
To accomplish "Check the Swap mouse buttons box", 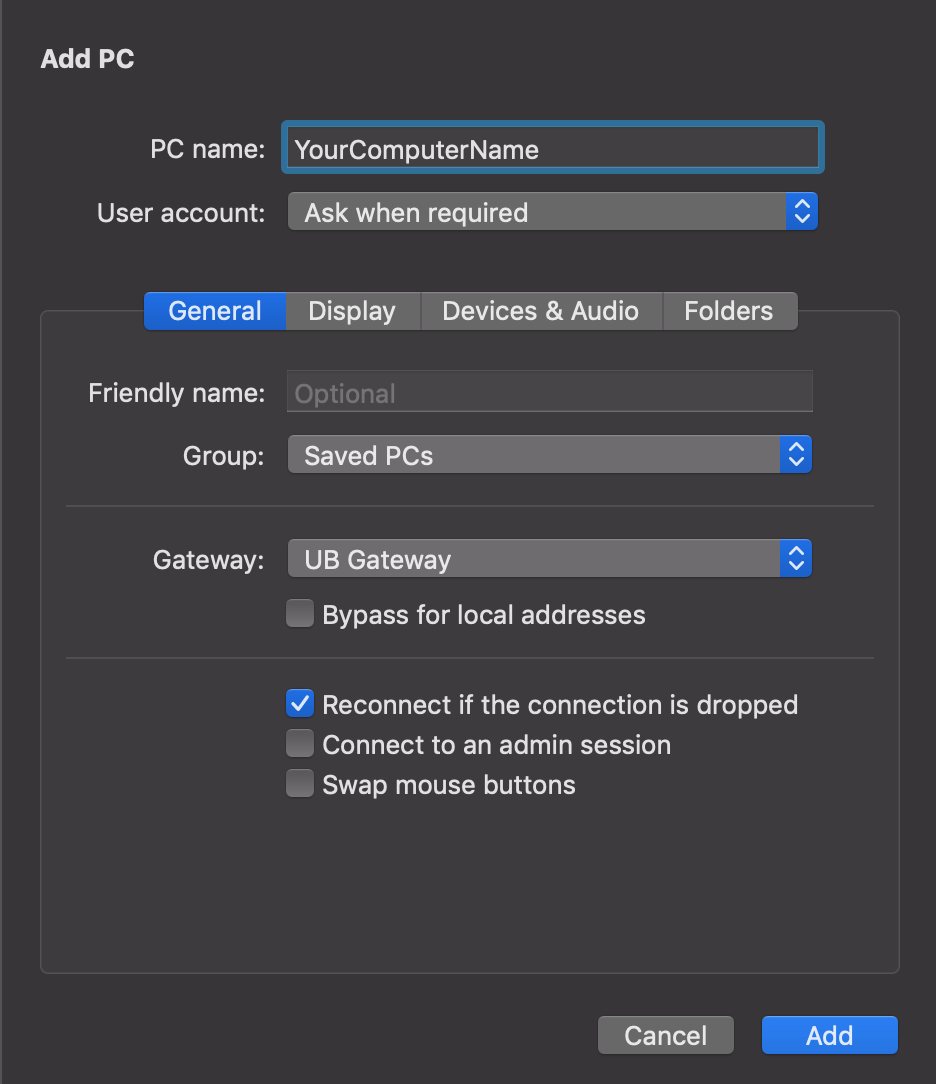I will click(x=300, y=784).
